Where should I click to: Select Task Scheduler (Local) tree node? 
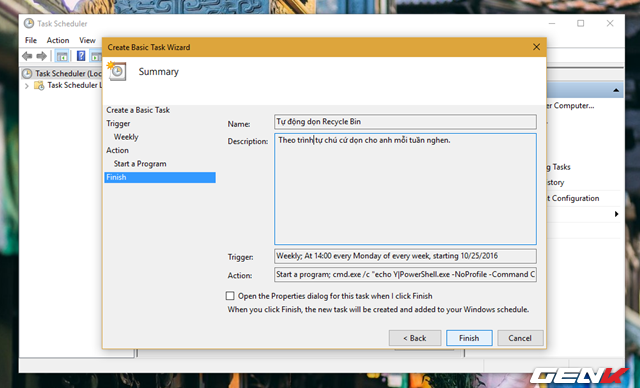click(61, 73)
